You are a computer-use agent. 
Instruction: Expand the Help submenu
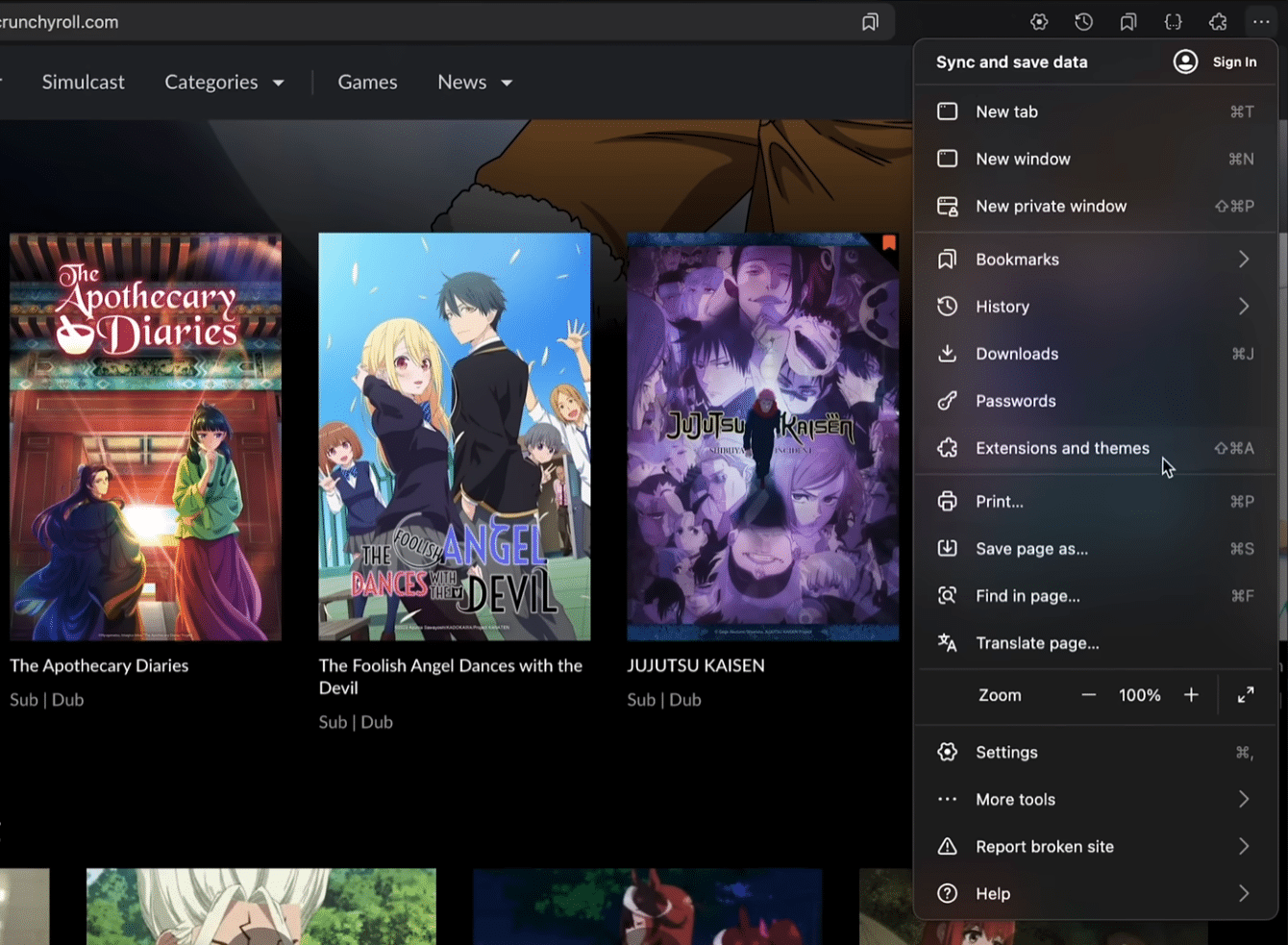point(1244,894)
